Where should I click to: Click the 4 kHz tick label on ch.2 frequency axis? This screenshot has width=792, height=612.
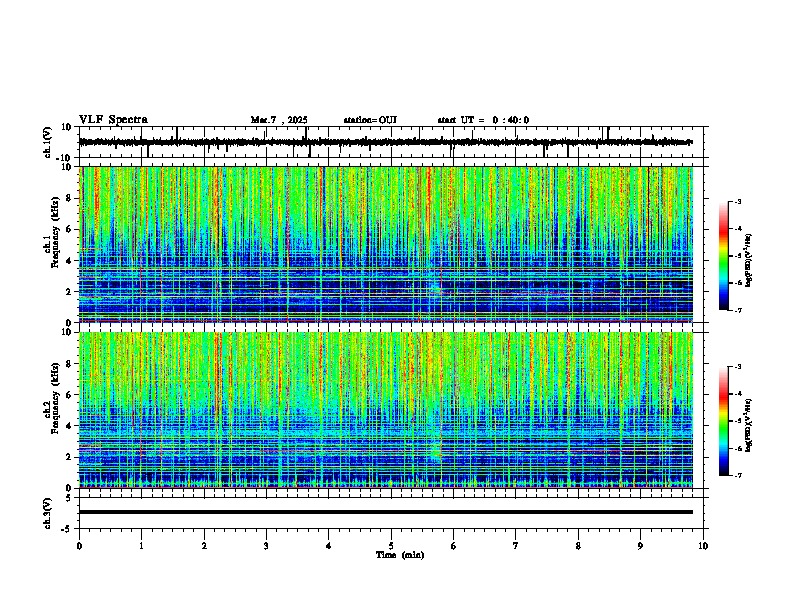pos(70,426)
